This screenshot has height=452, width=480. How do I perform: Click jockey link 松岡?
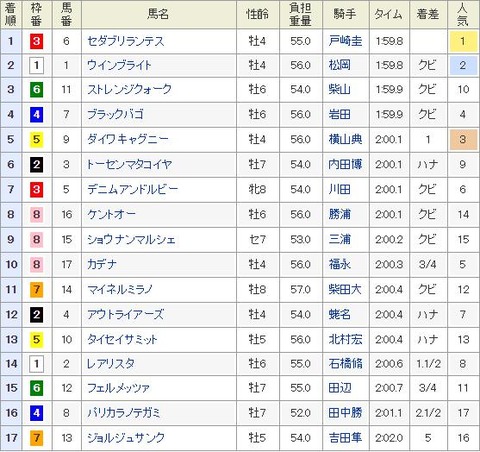(339, 65)
